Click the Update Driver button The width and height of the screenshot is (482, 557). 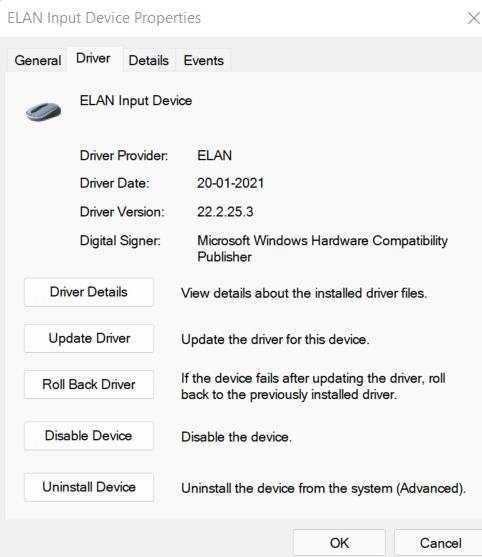click(x=89, y=338)
